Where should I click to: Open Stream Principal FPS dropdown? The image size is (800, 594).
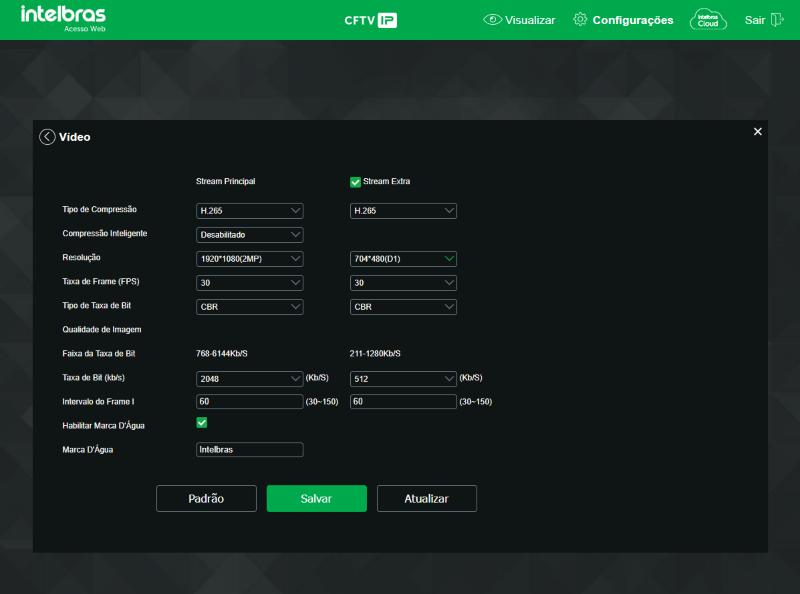pos(249,283)
